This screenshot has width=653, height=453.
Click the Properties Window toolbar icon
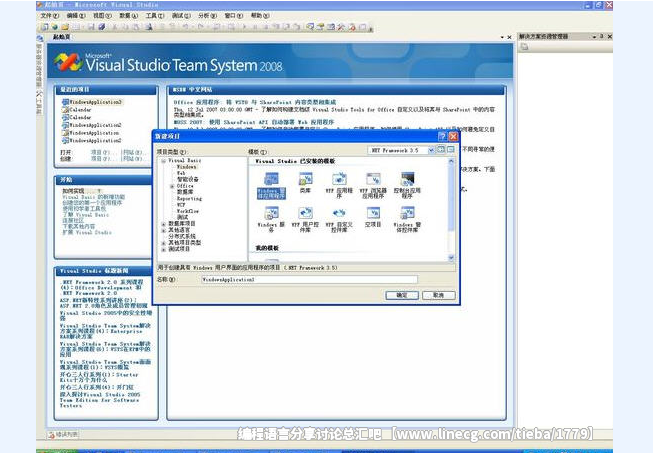320,27
